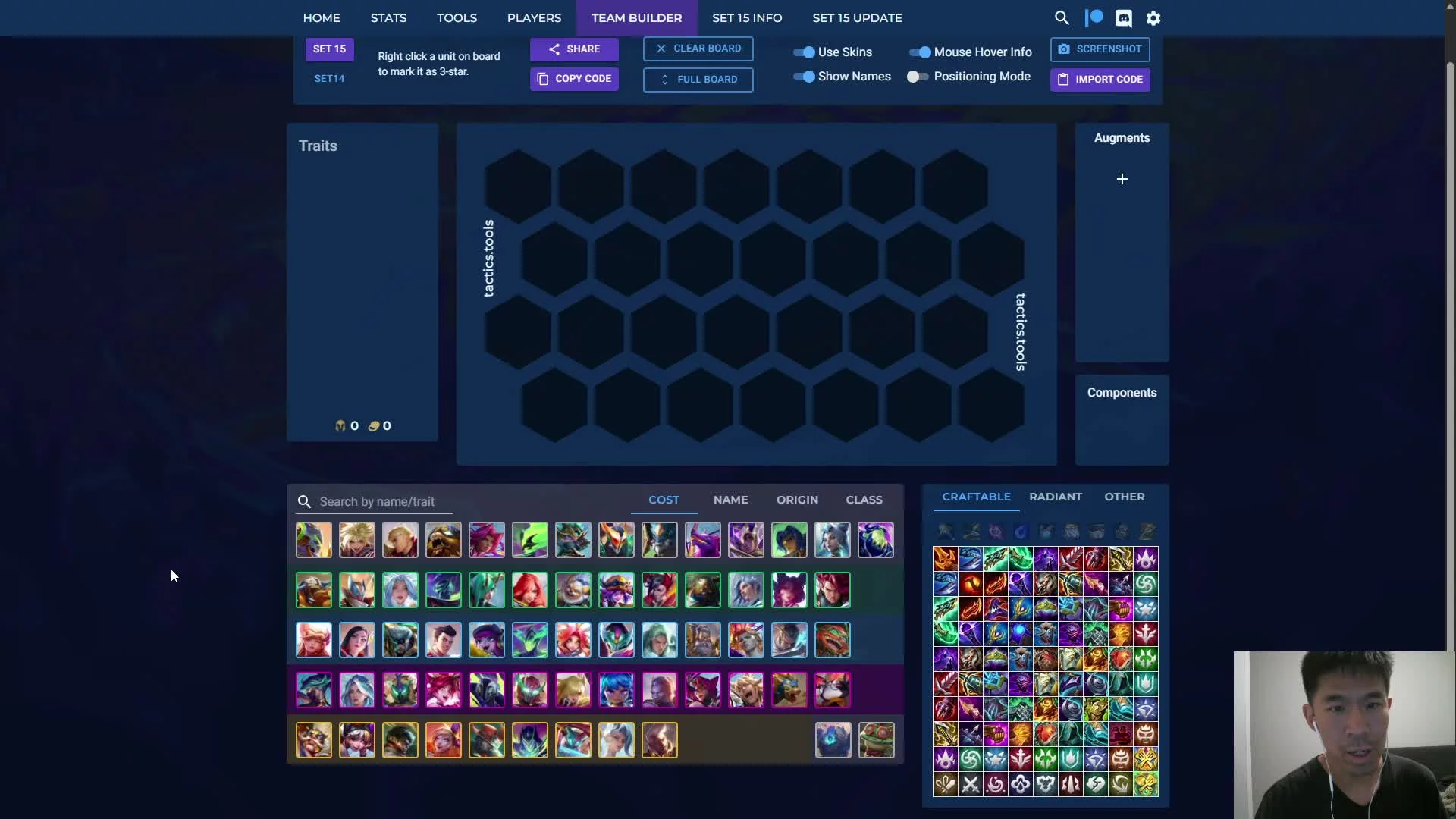Select the Blue Buff item icon
1456x819 pixels.
[1020, 634]
